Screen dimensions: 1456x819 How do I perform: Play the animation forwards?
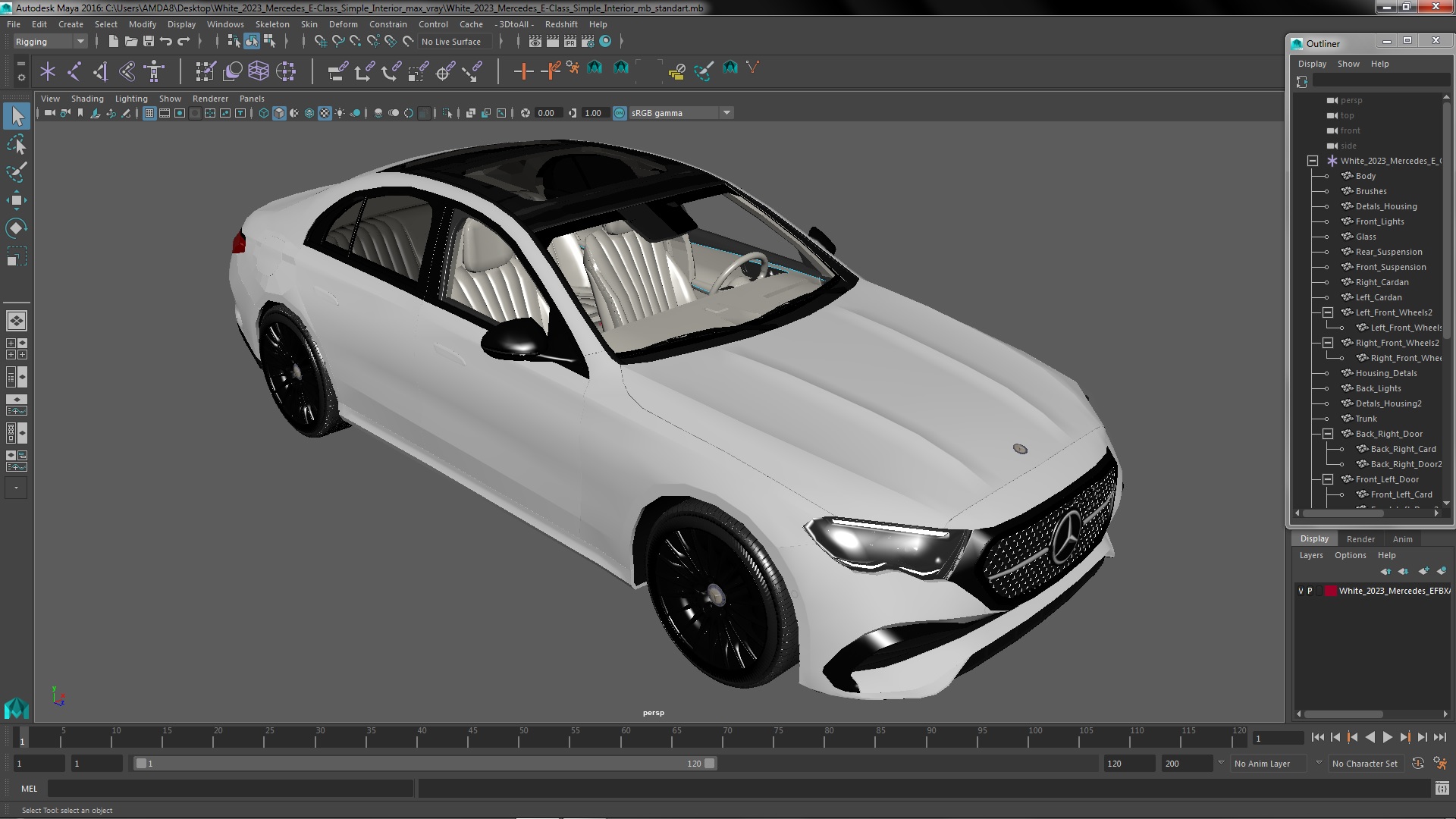[x=1387, y=737]
